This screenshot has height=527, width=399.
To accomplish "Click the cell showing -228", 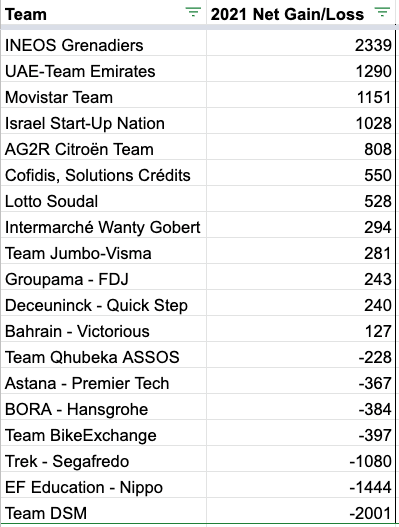I will [301, 357].
